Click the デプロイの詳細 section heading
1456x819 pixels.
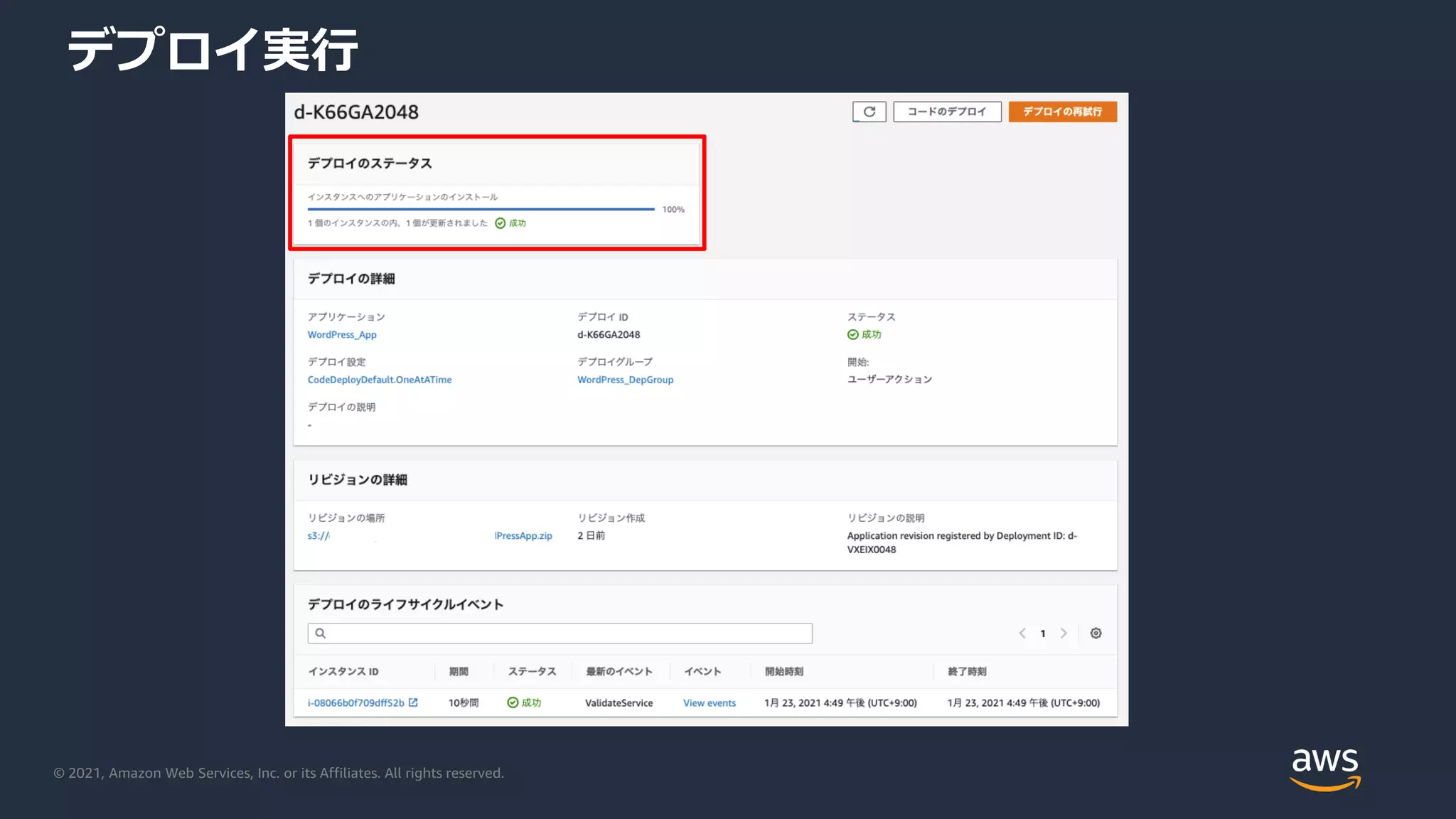coord(351,279)
